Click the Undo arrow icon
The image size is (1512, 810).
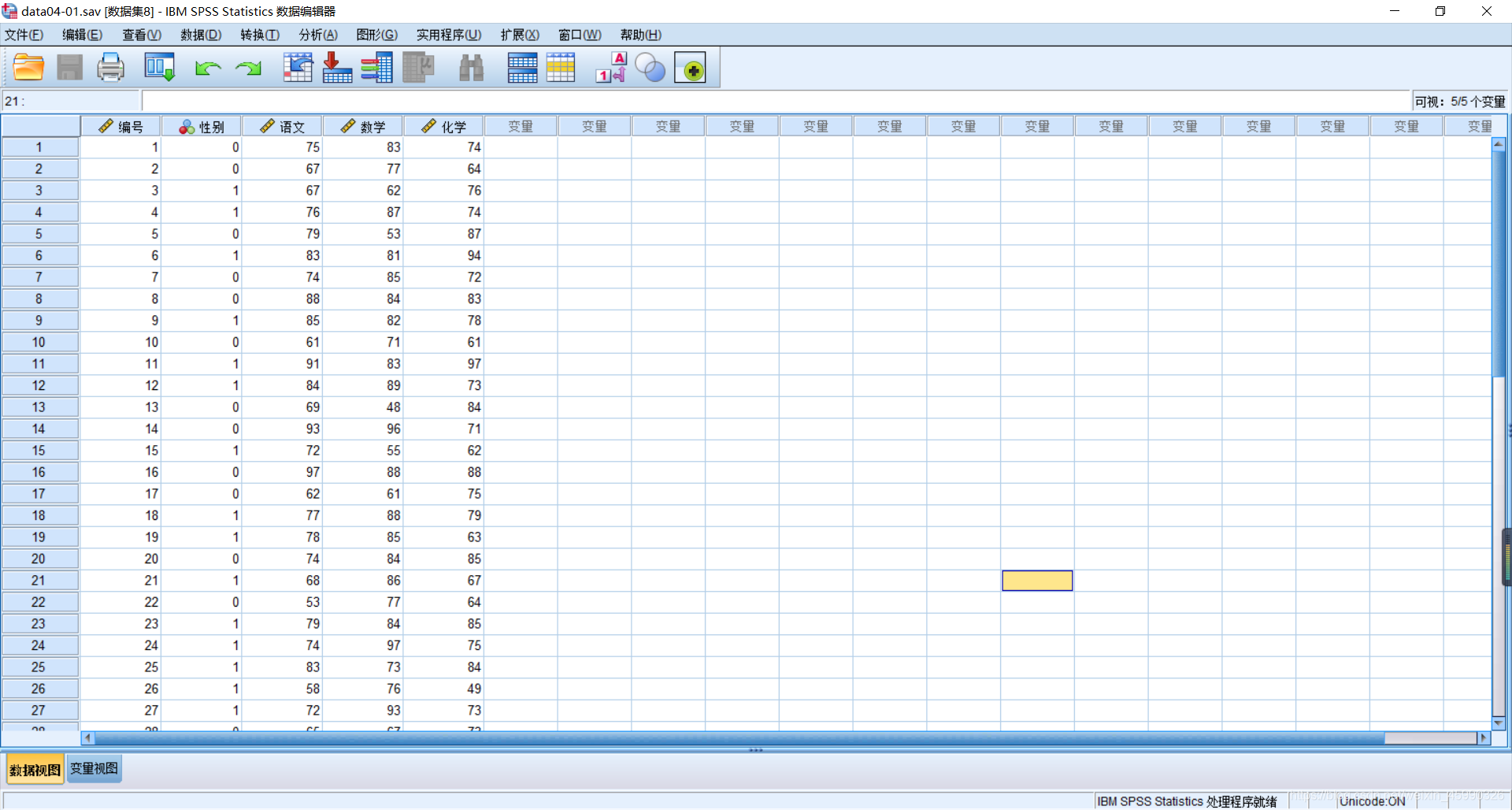tap(207, 69)
